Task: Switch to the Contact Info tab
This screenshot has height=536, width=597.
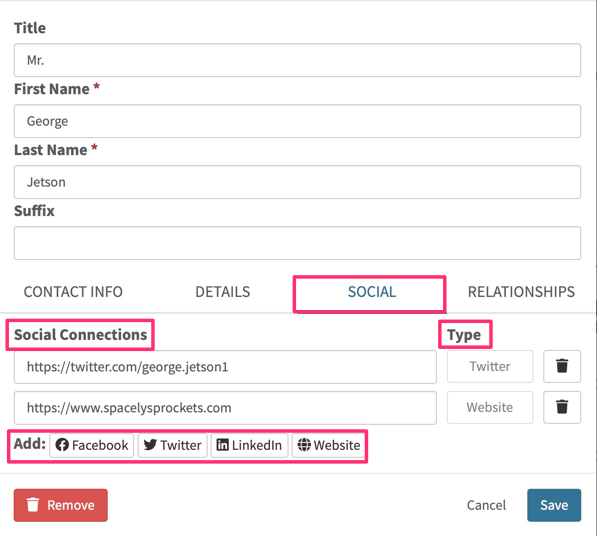Action: click(x=73, y=292)
